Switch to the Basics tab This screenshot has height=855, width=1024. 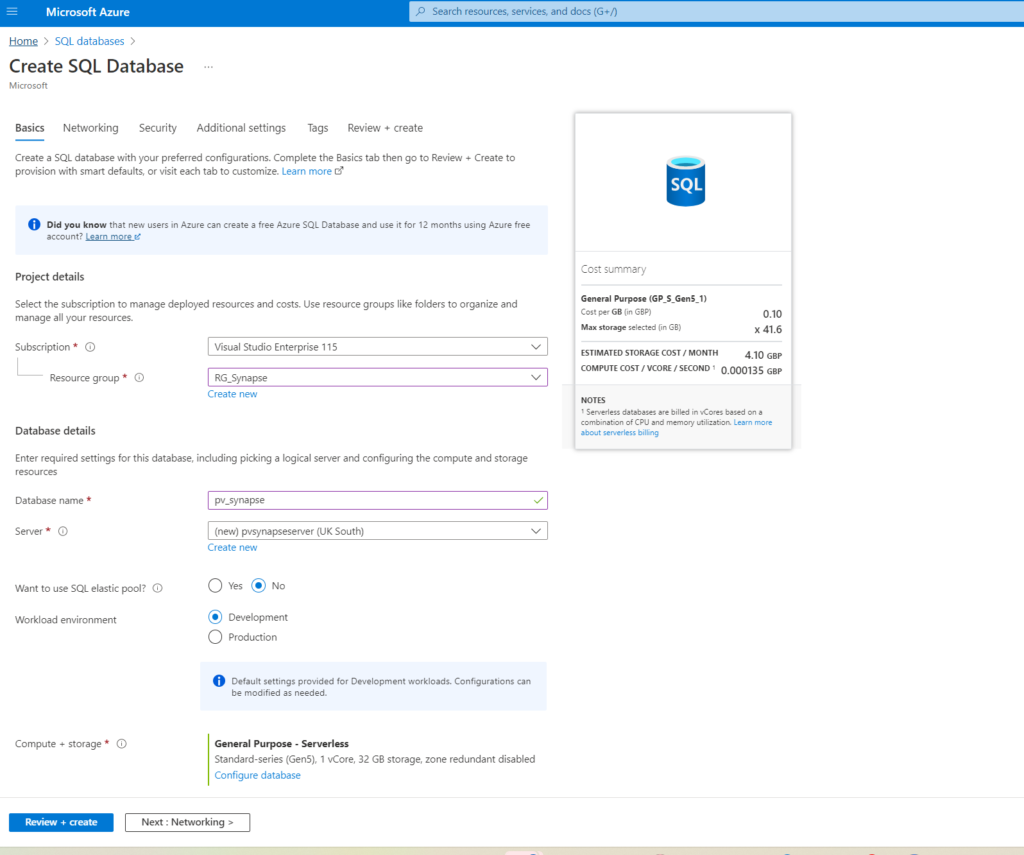pos(30,128)
